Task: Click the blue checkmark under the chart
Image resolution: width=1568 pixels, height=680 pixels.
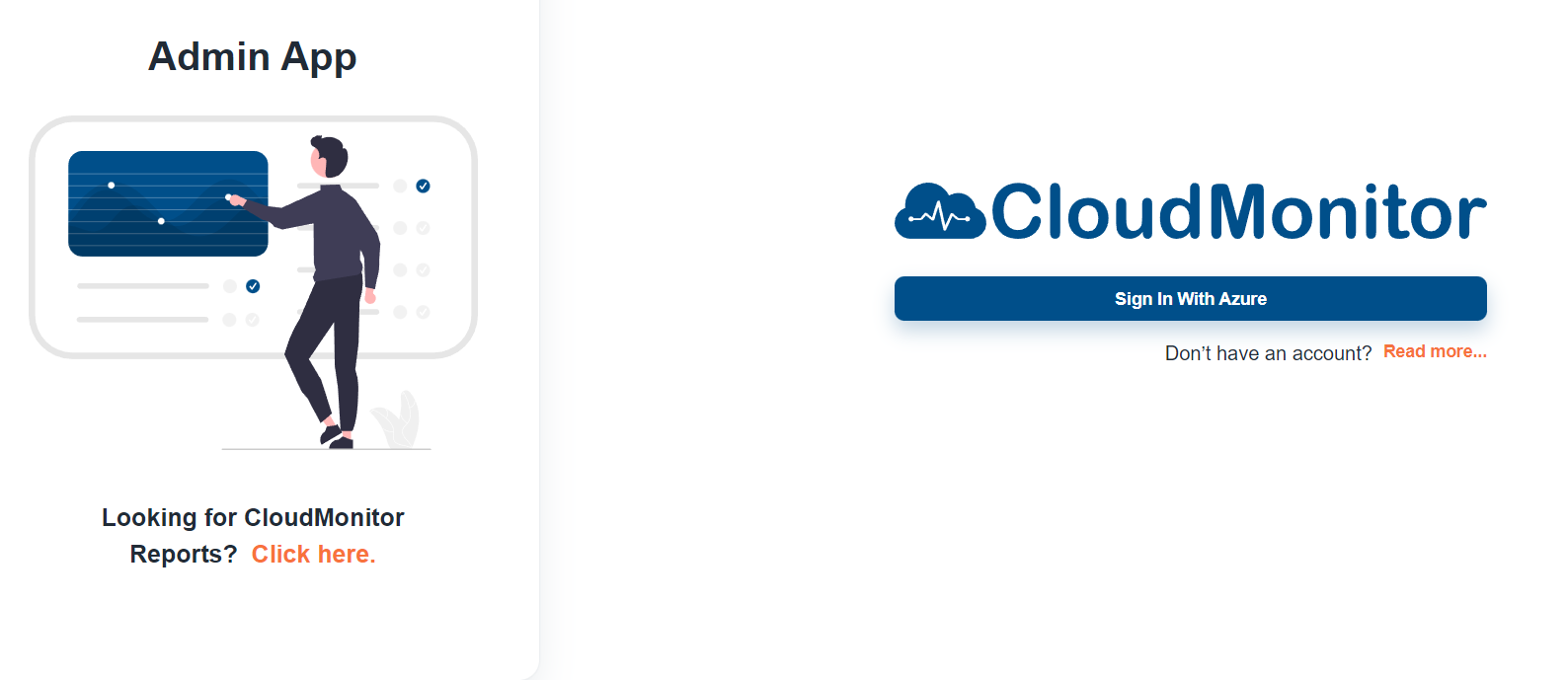Action: point(253,286)
